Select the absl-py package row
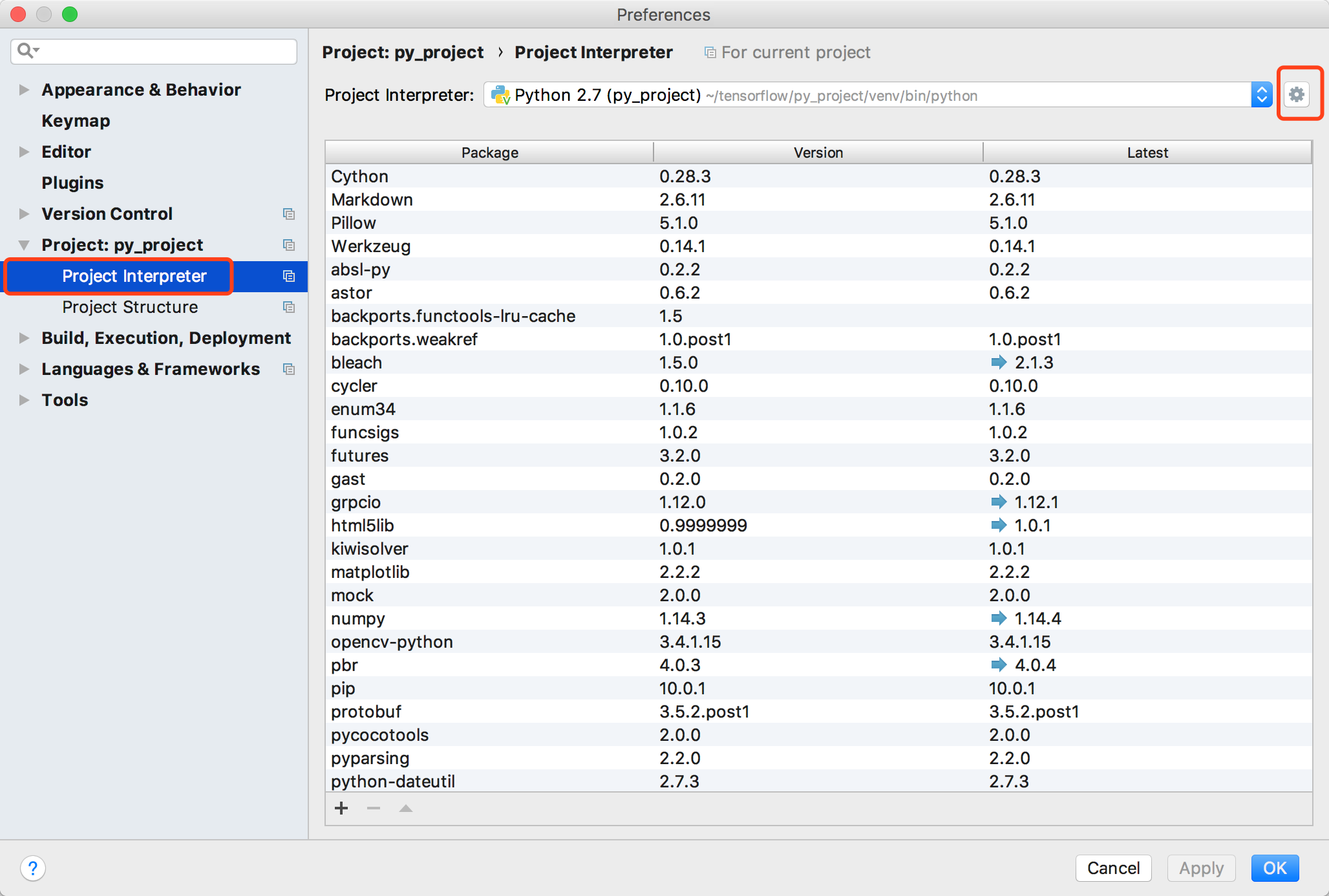The height and width of the screenshot is (896, 1329). [818, 269]
